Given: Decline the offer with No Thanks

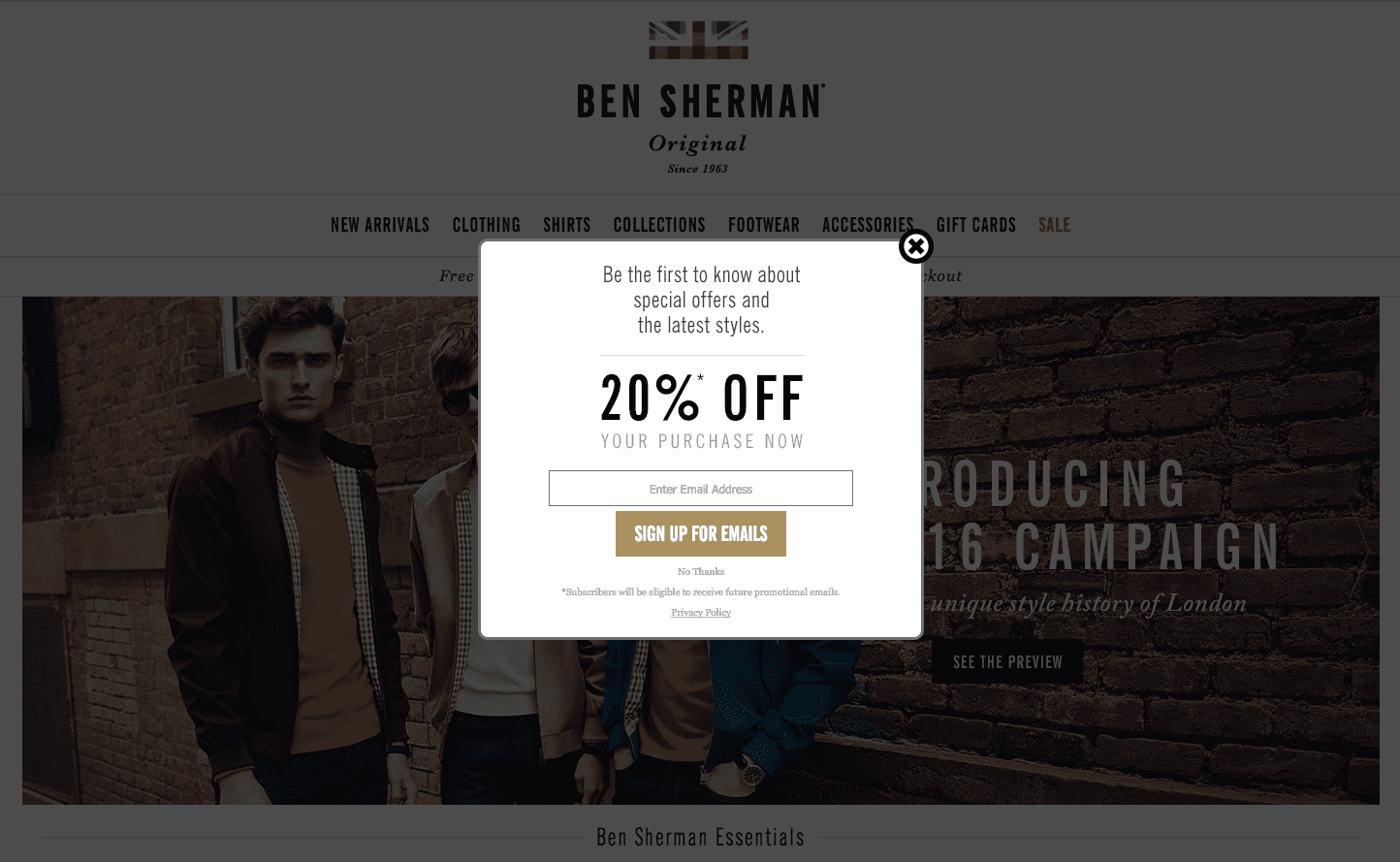Looking at the screenshot, I should [x=700, y=572].
